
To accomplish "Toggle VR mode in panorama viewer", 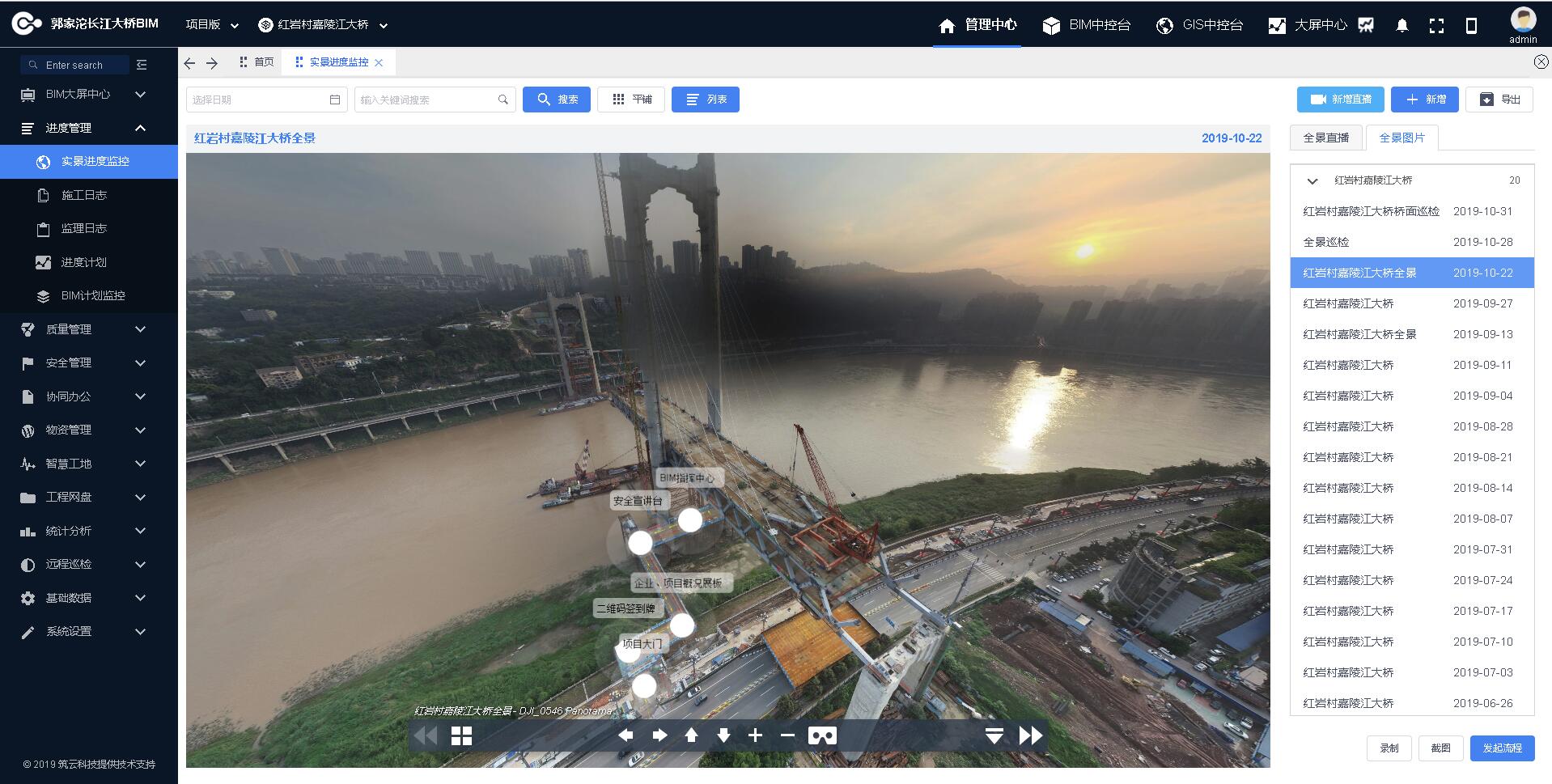I will pos(822,735).
